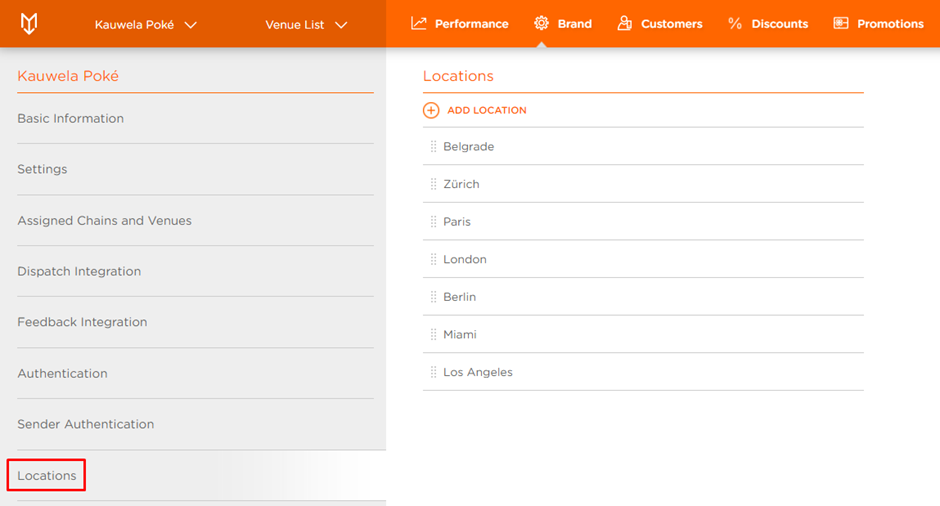
Task: Grab the drag handle next to Belgrade
Action: point(433,146)
